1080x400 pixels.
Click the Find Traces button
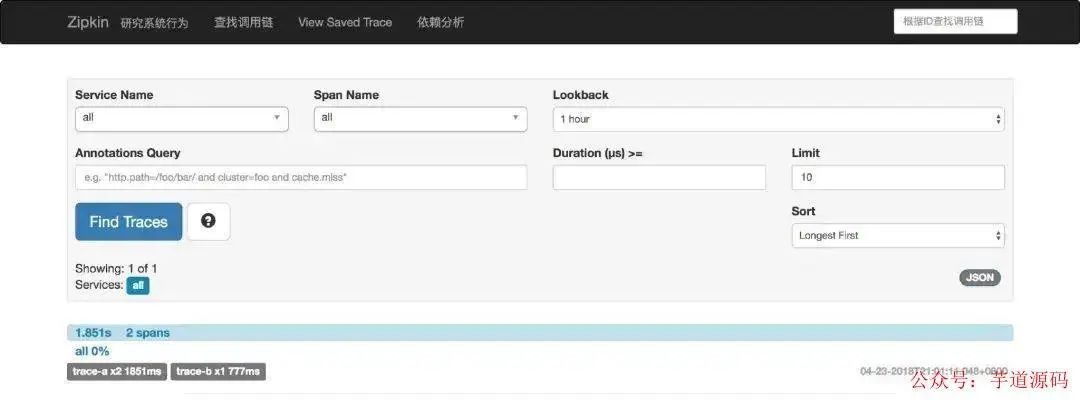pyautogui.click(x=129, y=222)
